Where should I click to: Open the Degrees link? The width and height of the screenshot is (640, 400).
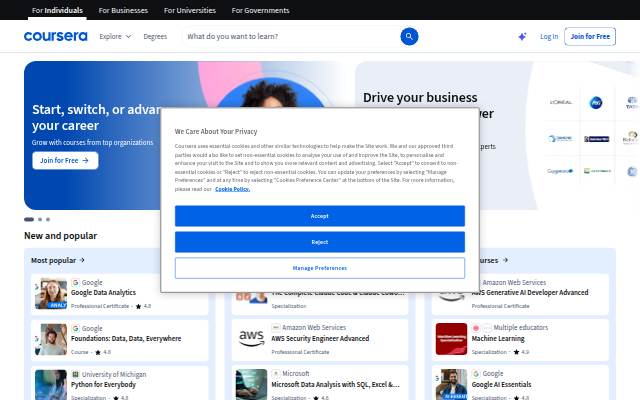point(155,36)
